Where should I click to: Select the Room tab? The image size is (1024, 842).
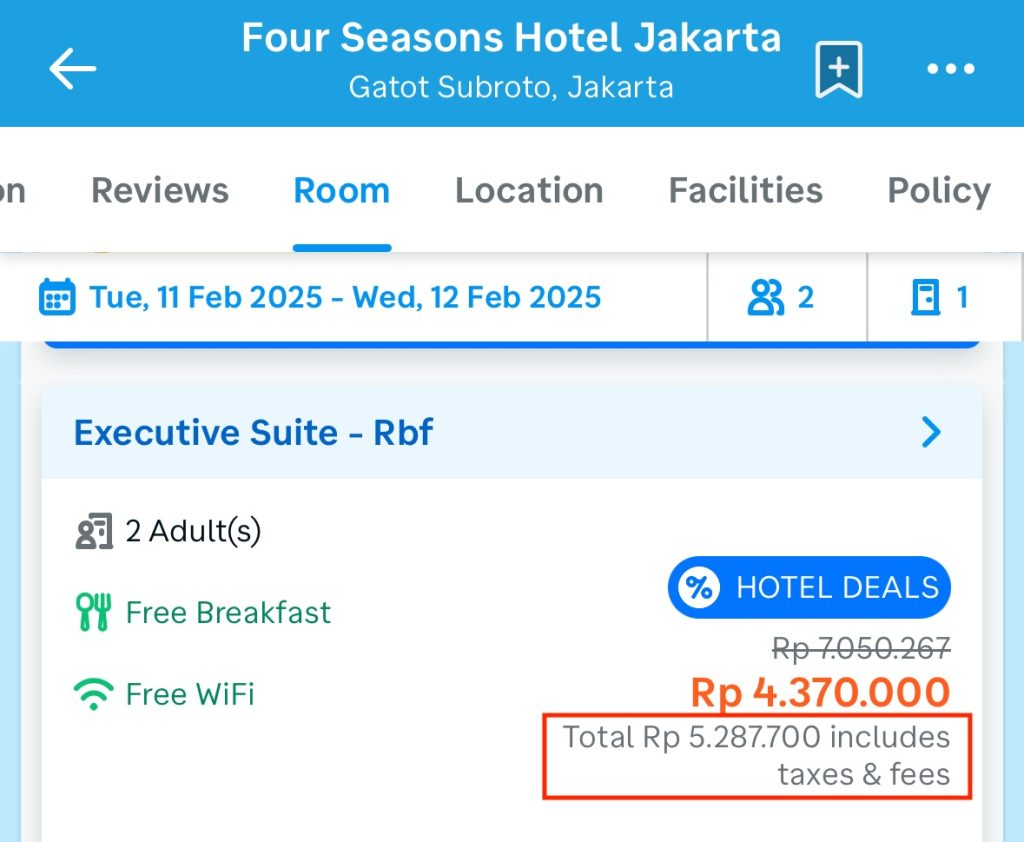341,190
